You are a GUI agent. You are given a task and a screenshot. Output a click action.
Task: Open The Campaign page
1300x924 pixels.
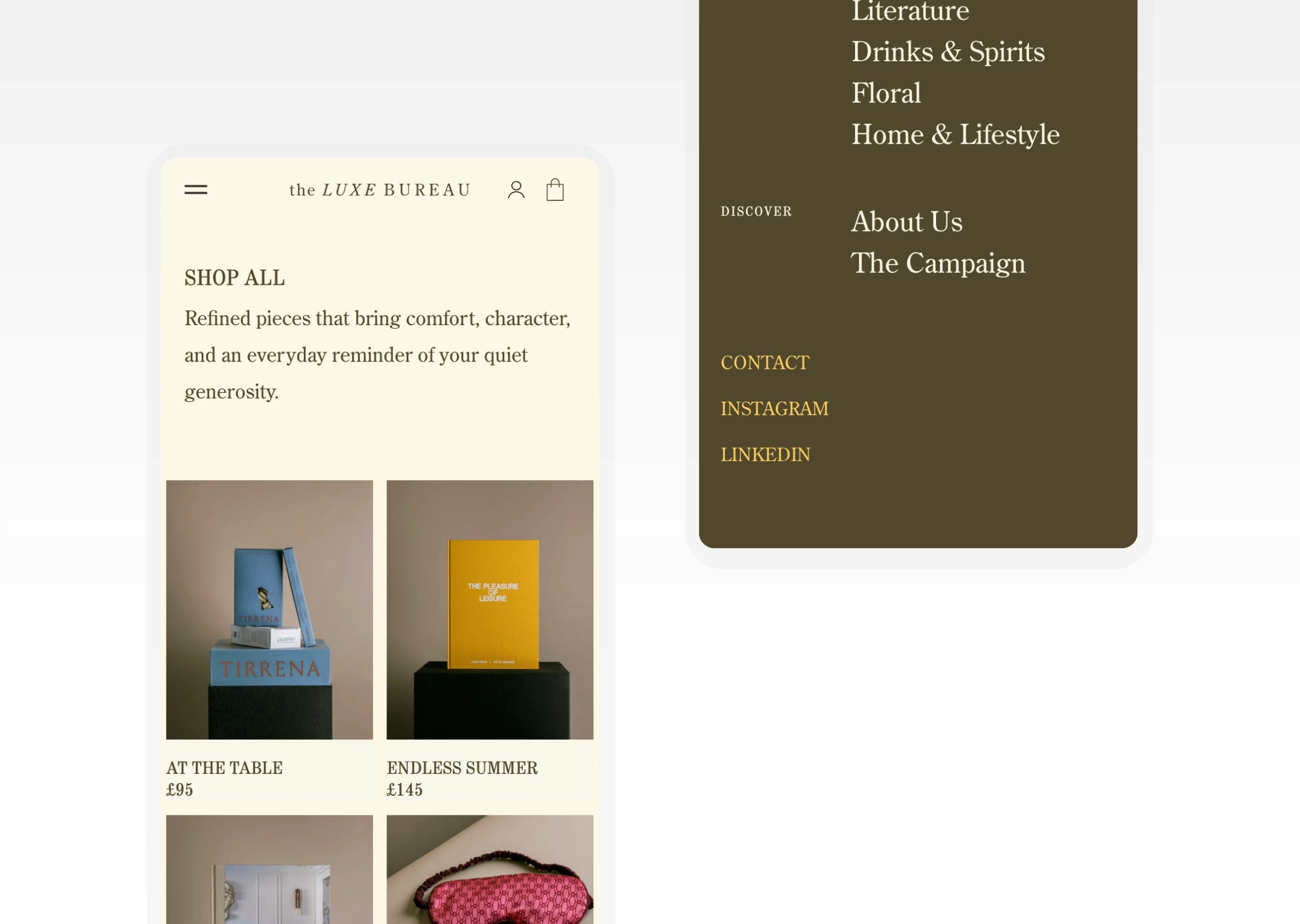tap(938, 263)
